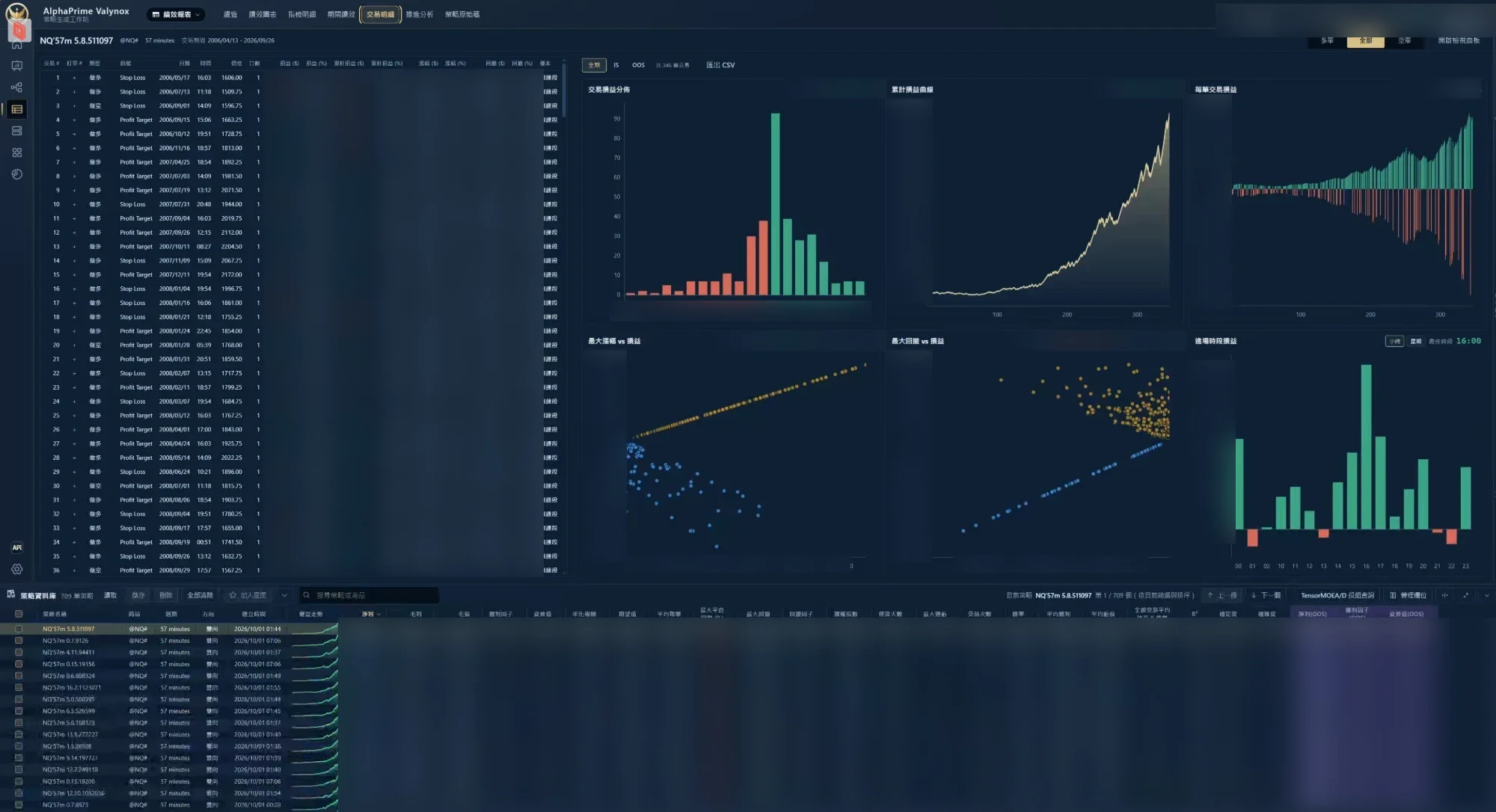Click the 匯出 CSV button
The image size is (1496, 812).
coord(720,65)
